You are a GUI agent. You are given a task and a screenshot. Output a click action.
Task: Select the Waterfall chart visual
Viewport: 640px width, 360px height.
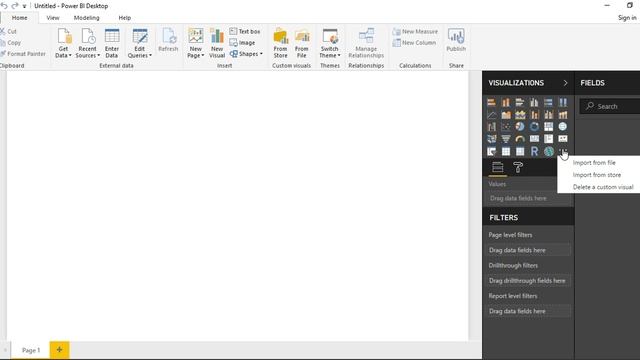coord(491,127)
